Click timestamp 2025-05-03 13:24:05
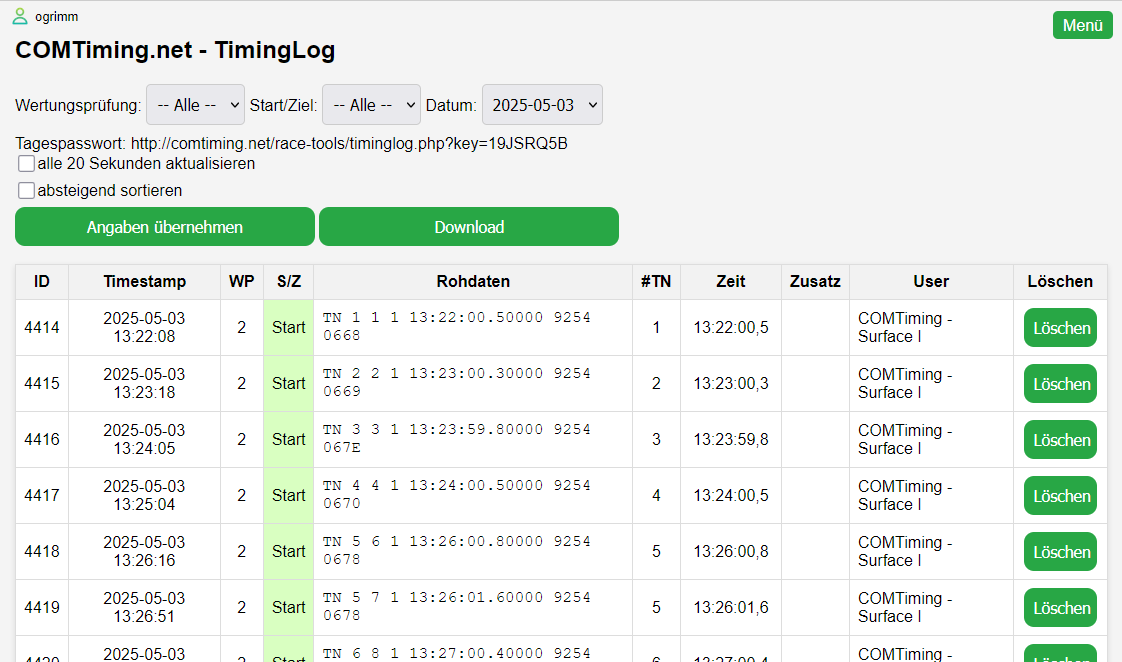 (145, 439)
